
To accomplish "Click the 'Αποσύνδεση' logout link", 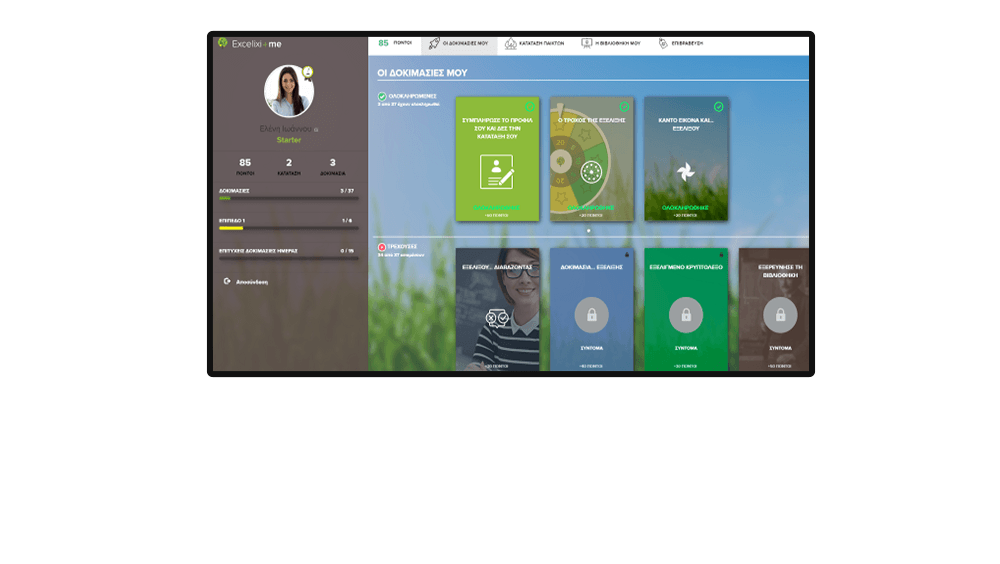I will click(253, 282).
